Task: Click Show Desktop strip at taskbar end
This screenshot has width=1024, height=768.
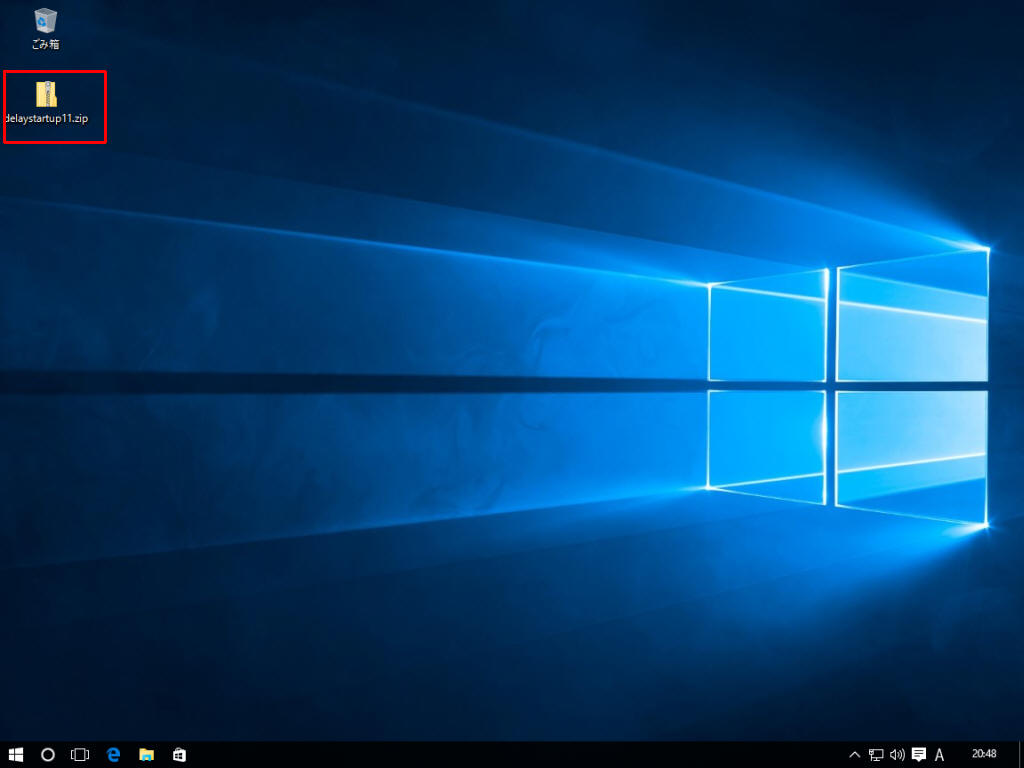Action: point(1021,755)
